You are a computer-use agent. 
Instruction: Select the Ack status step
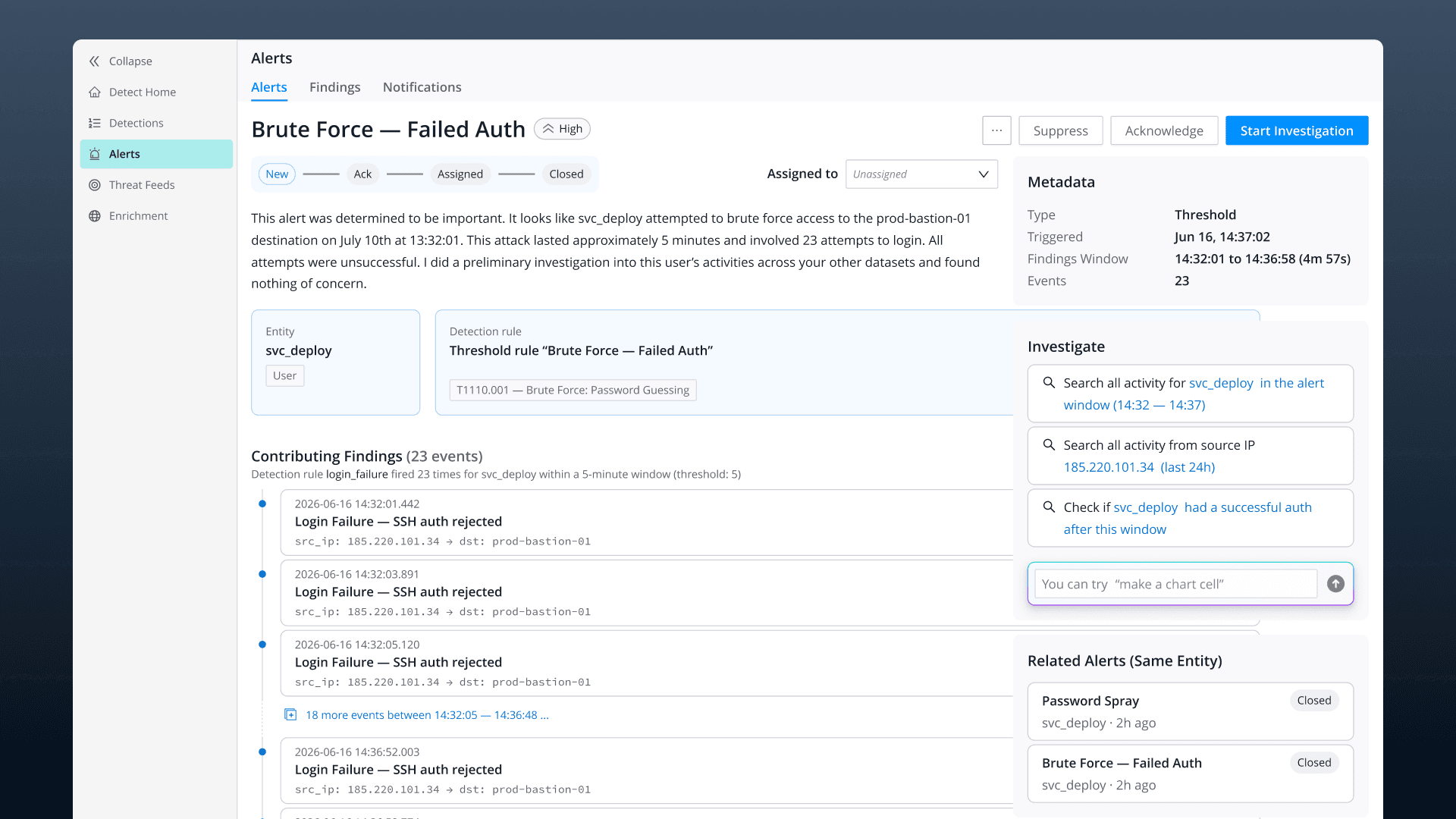coord(362,174)
